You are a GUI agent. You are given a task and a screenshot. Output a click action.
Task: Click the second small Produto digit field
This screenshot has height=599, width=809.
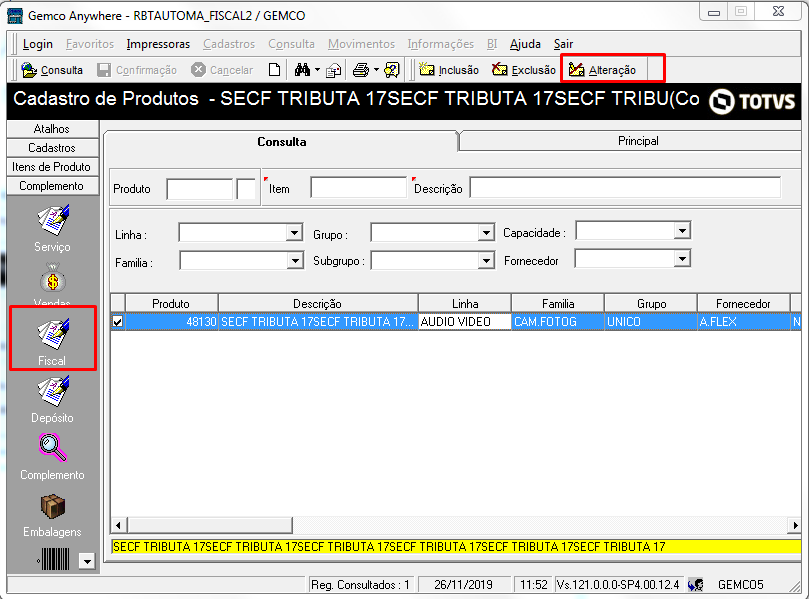[246, 189]
